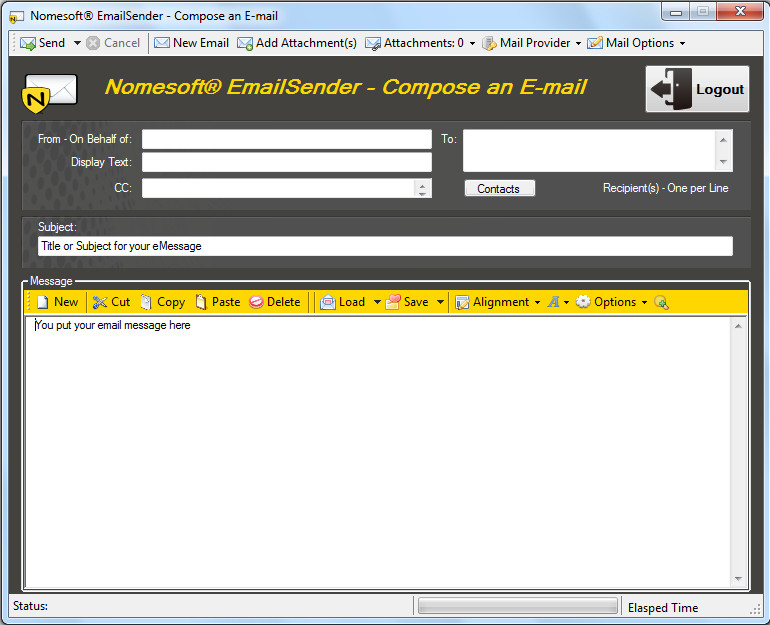This screenshot has width=770, height=625.
Task: Click the Load message icon
Action: (x=328, y=302)
